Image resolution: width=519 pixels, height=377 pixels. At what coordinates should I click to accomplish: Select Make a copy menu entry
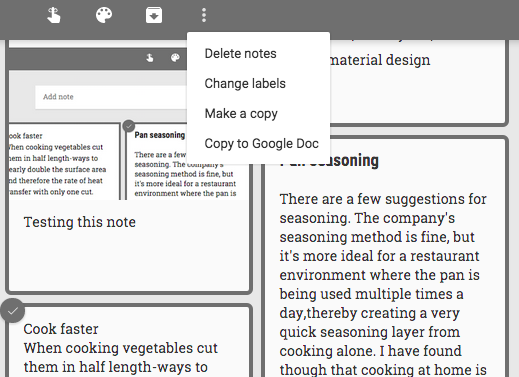(x=241, y=114)
